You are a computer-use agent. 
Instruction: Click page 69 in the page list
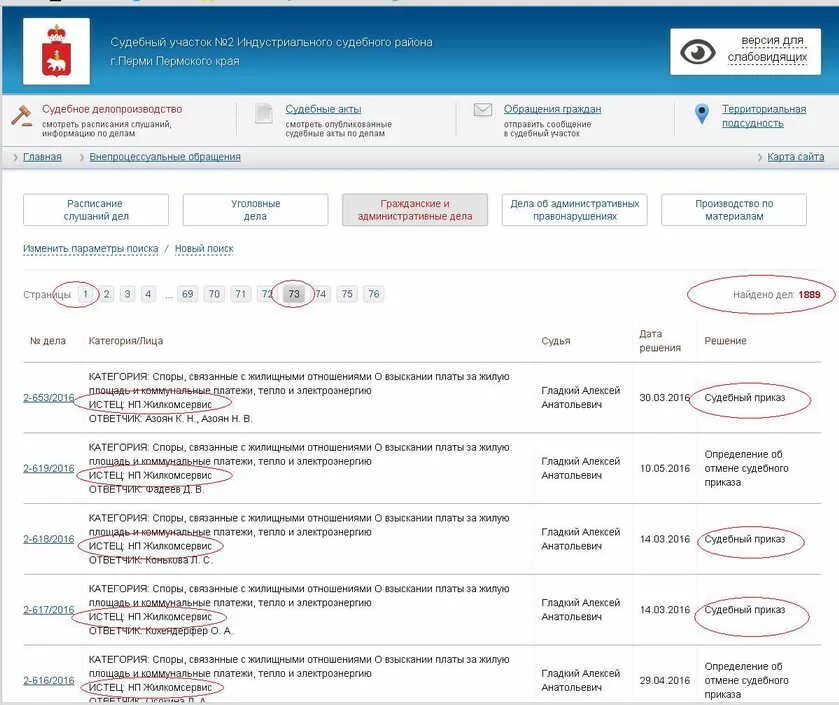186,293
